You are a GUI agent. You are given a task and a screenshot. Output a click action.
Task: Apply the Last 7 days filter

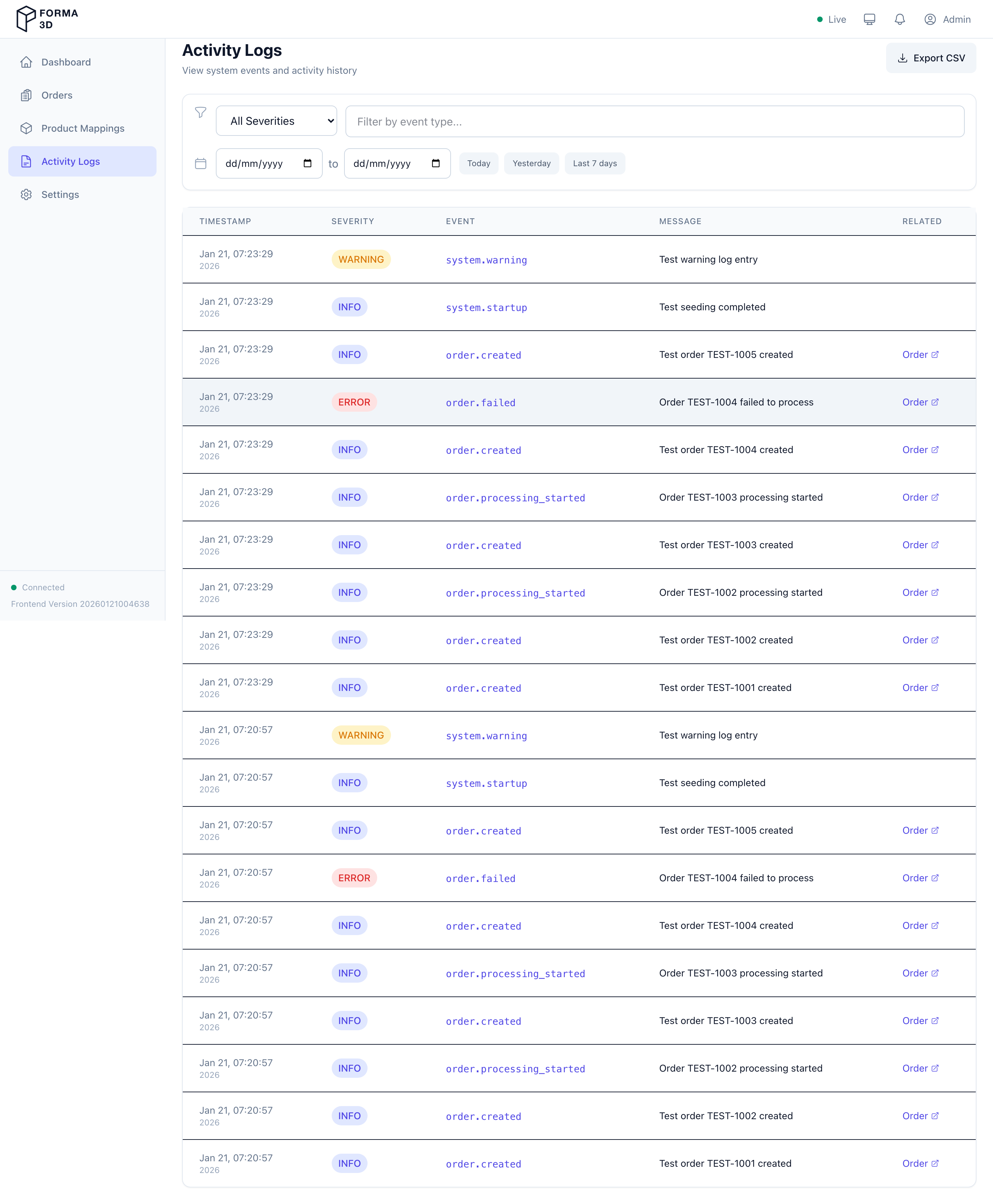[x=595, y=163]
